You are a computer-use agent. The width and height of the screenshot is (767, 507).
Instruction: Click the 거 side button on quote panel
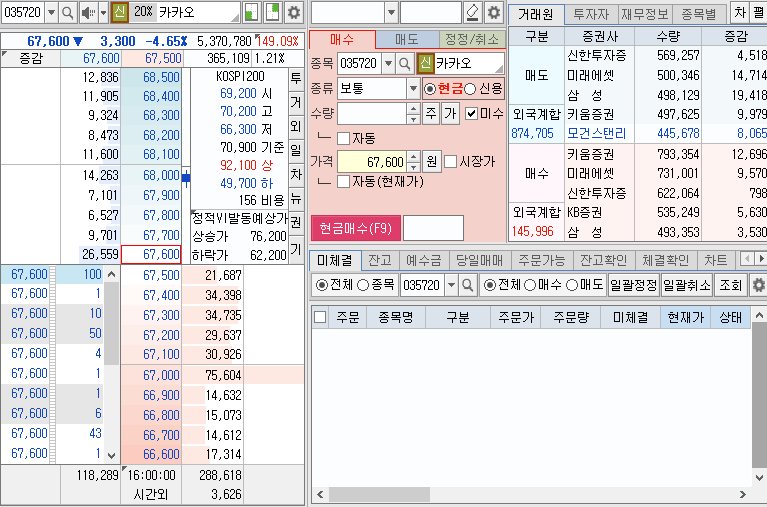296,102
